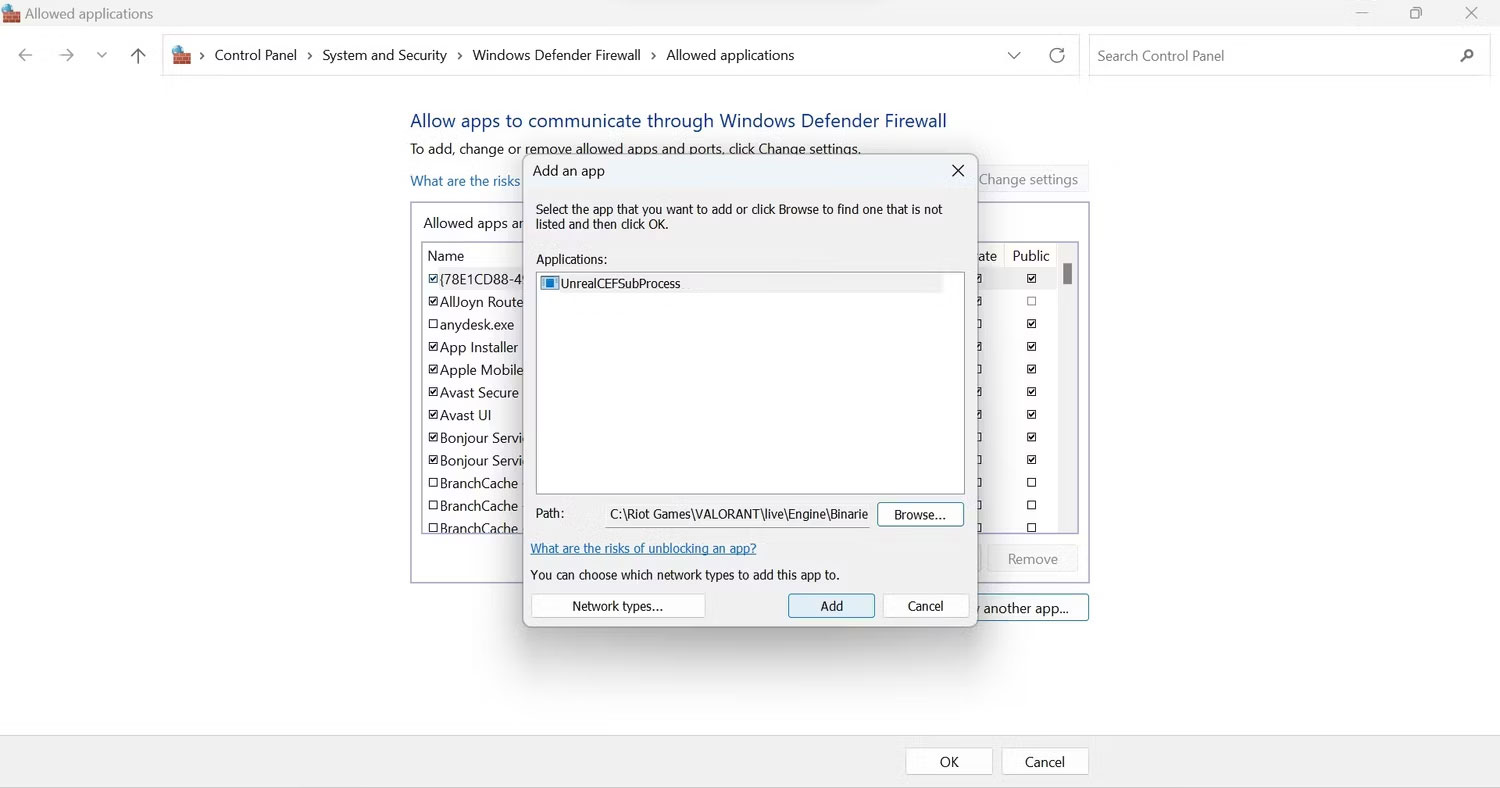Cancel the Add an app dialog

(x=926, y=606)
